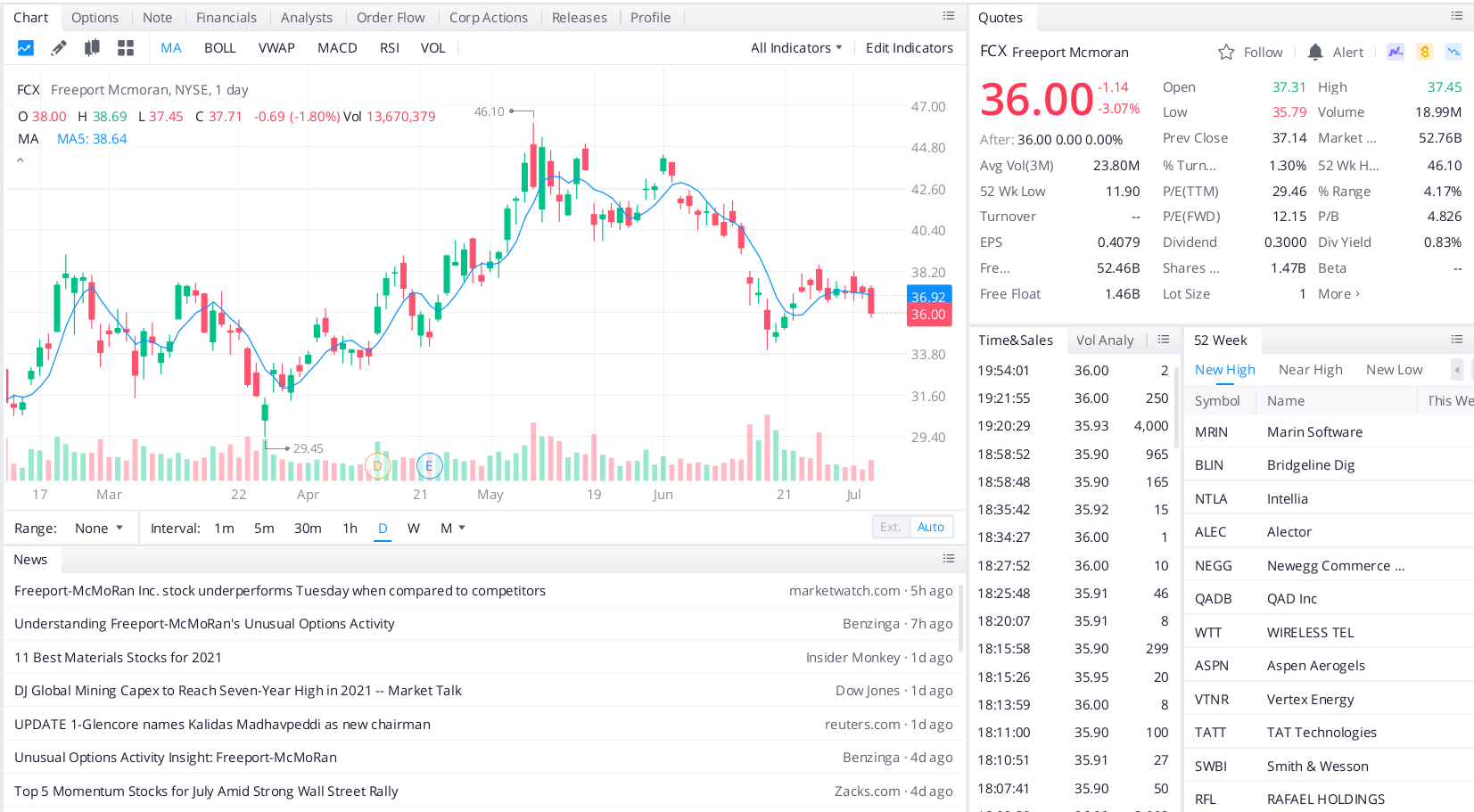Open Chart panel list menu icon
Screen dimensions: 1474x812
pyautogui.click(x=949, y=16)
